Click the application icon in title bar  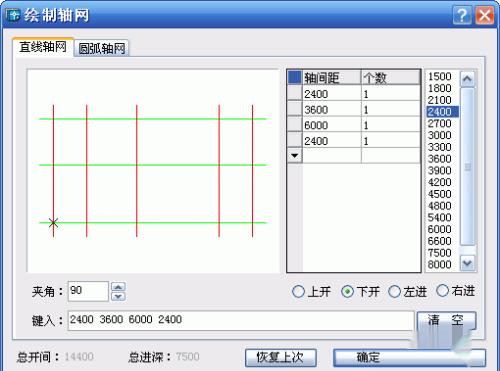13,15
